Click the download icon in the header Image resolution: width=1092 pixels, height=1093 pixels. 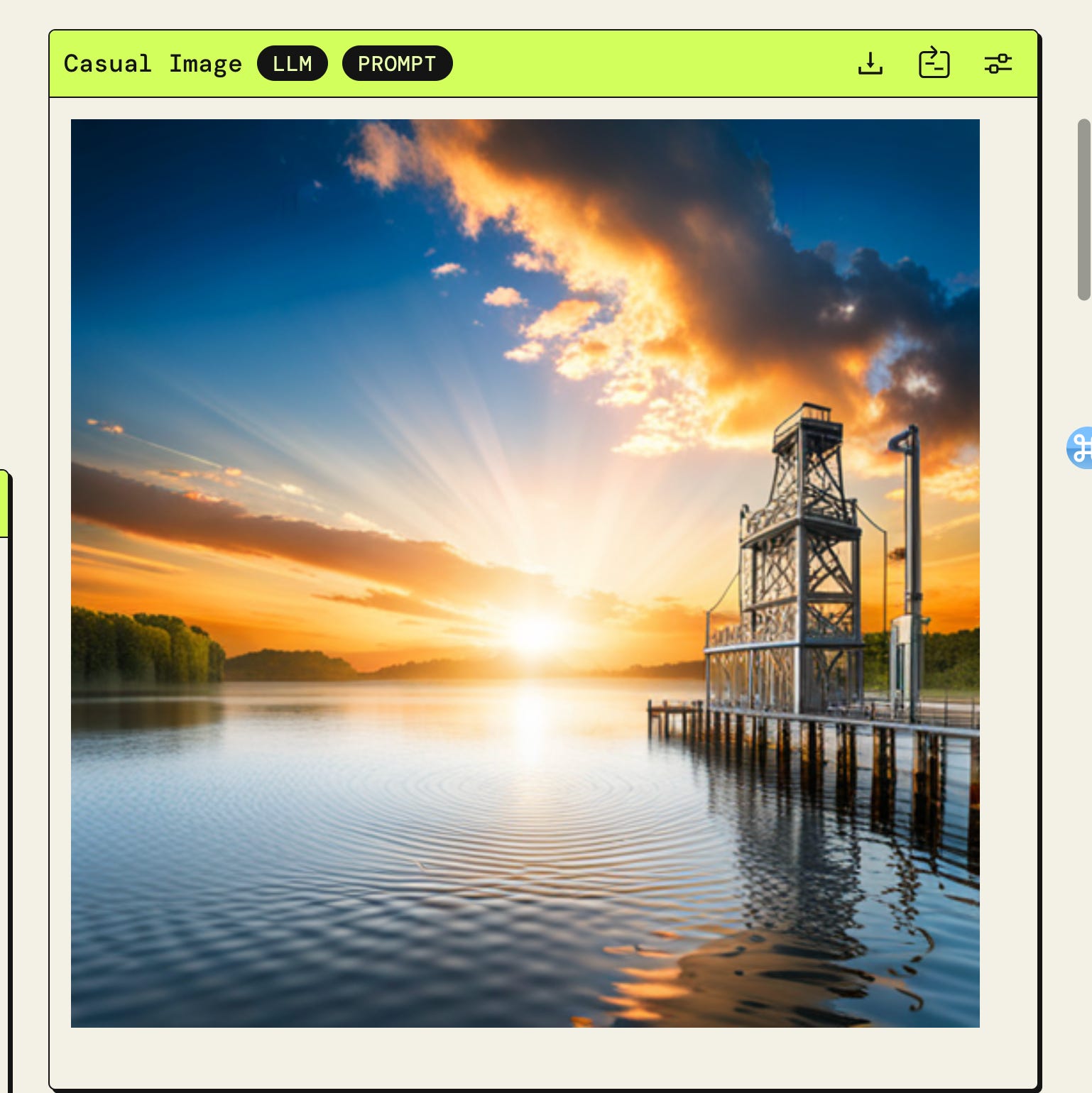pyautogui.click(x=870, y=64)
